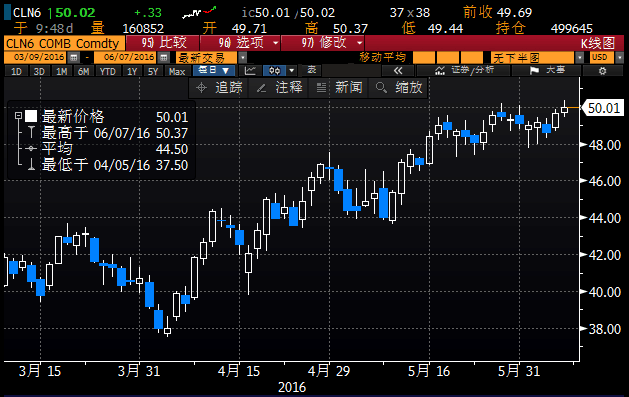Open the 96) 选项 options menu
Screen dimensions: 629x397
click(x=240, y=43)
